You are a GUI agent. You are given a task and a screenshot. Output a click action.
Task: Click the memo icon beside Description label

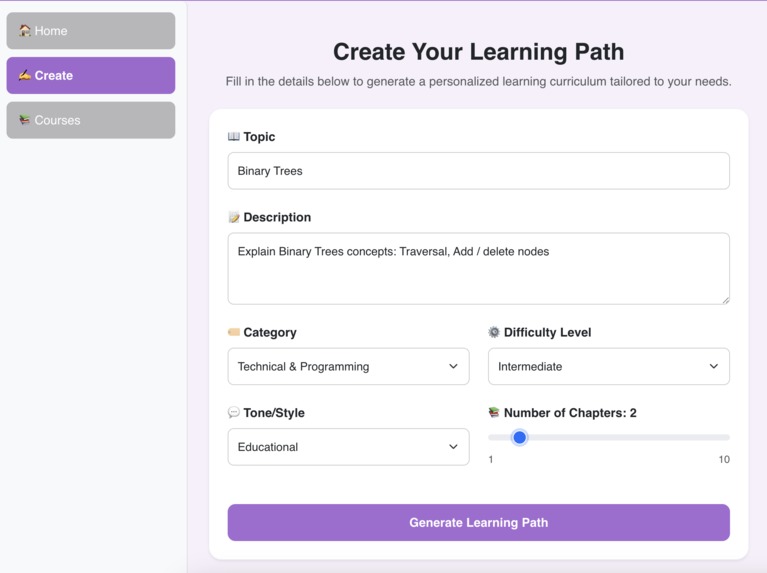click(234, 217)
